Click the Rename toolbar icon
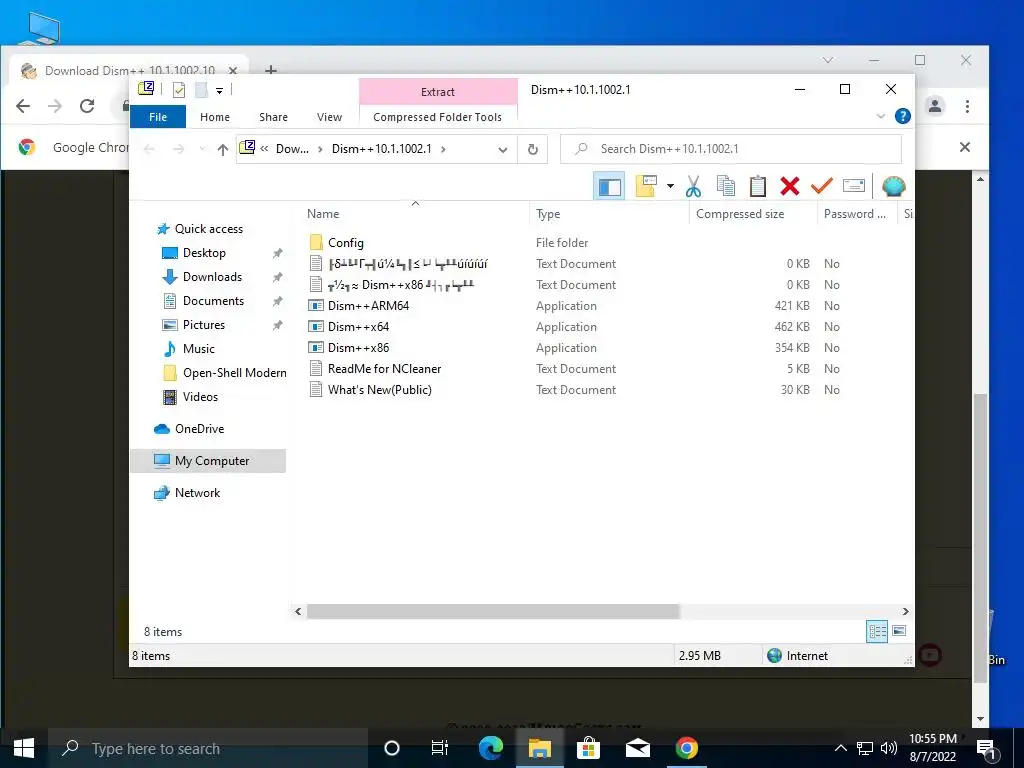 point(854,186)
